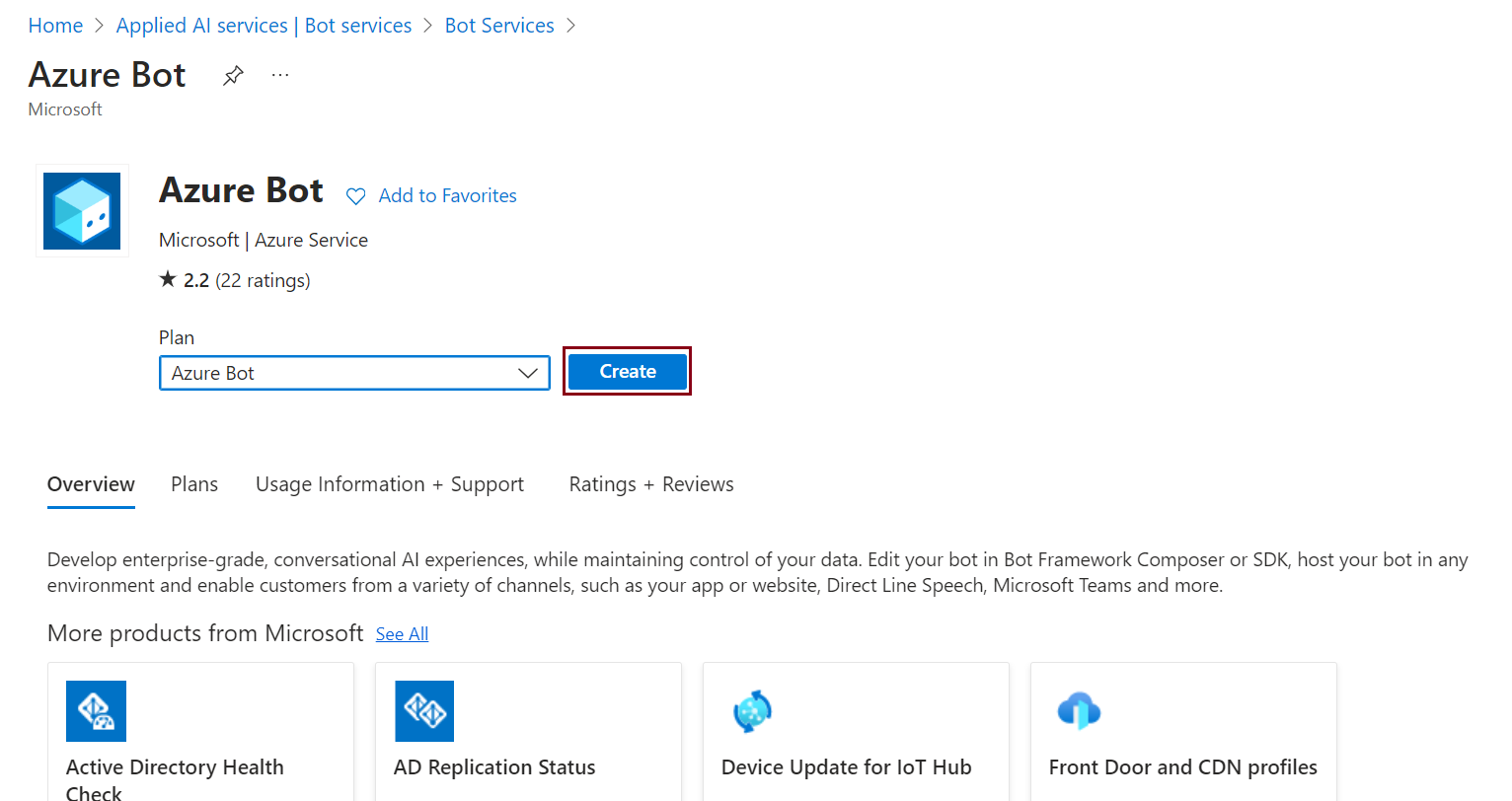Click the Active Directory Health Check icon
1512x801 pixels.
96,710
